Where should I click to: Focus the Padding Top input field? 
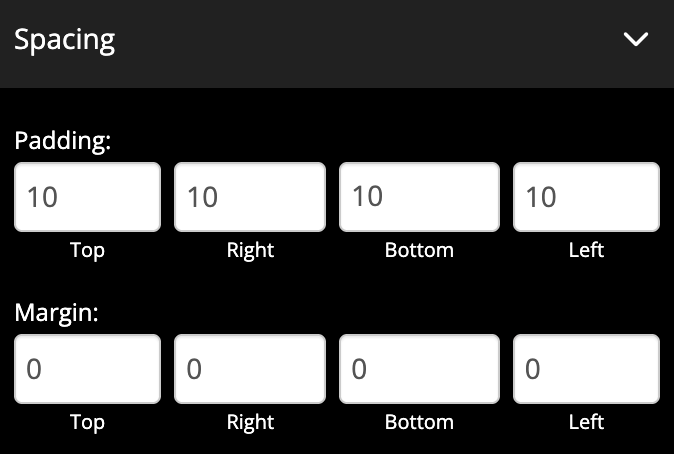pos(87,197)
